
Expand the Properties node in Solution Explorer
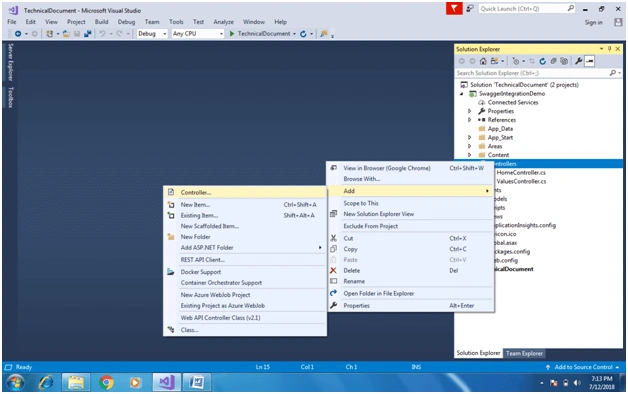click(x=470, y=111)
